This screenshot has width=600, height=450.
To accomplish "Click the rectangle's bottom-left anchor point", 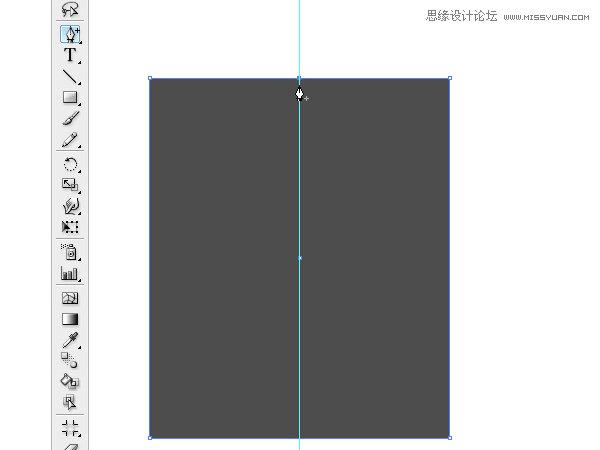I will (150, 438).
